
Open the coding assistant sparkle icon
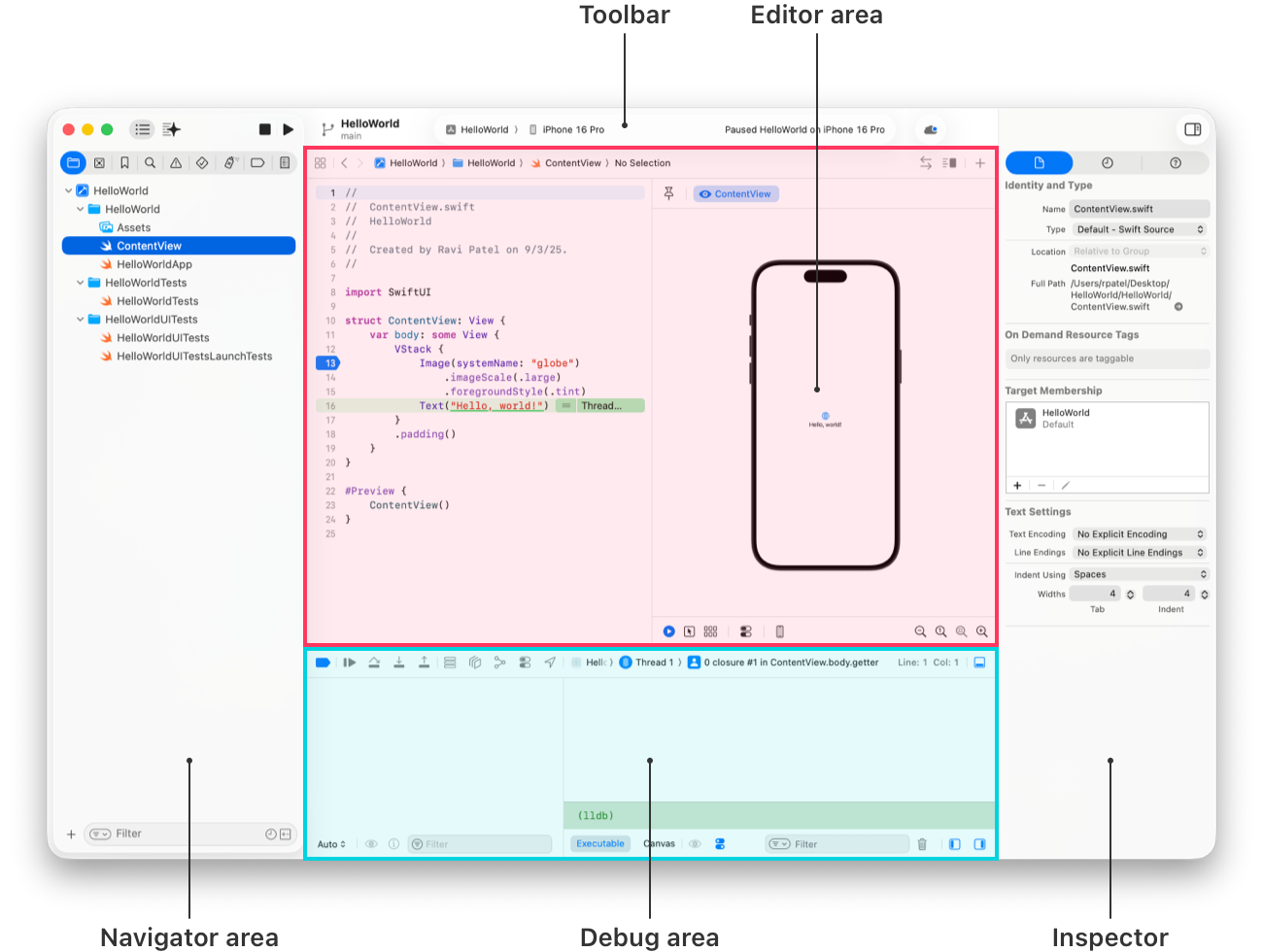coord(172,129)
